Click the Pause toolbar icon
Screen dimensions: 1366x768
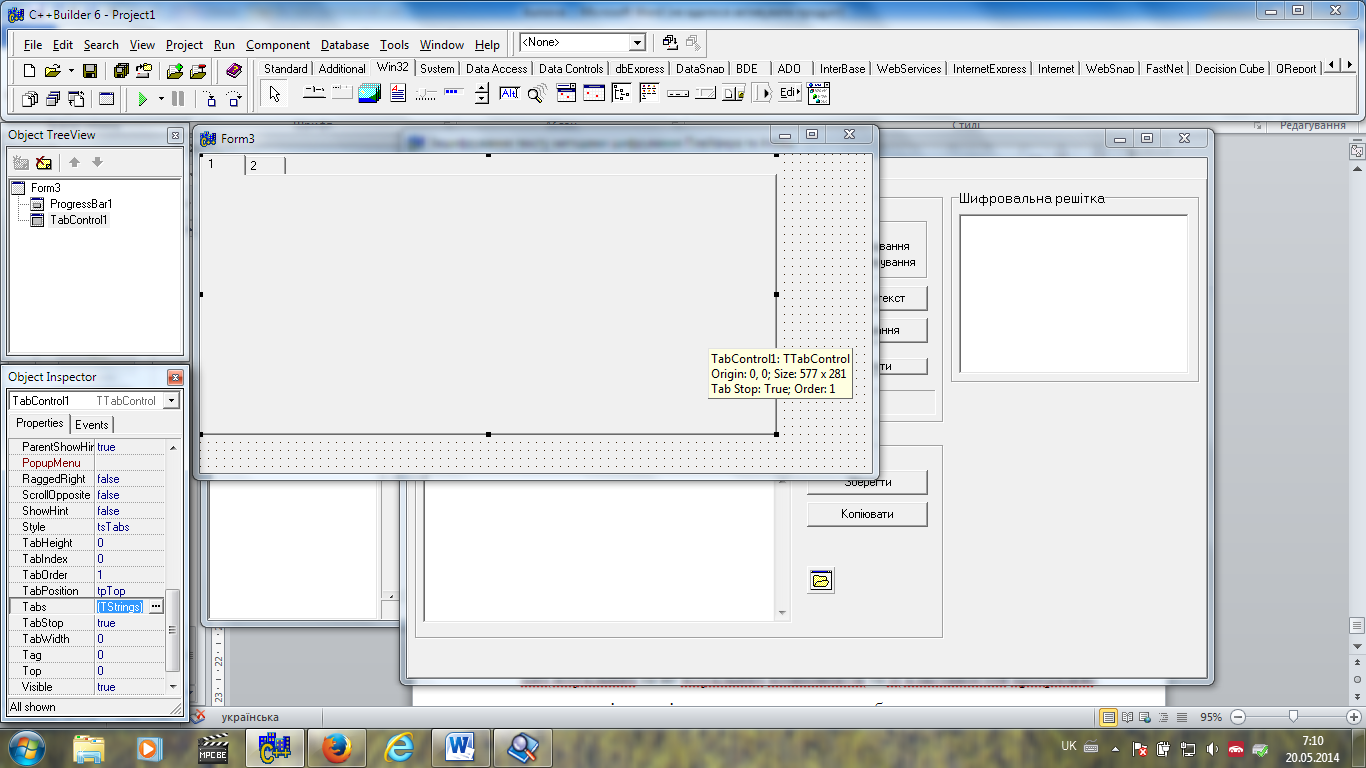point(178,99)
